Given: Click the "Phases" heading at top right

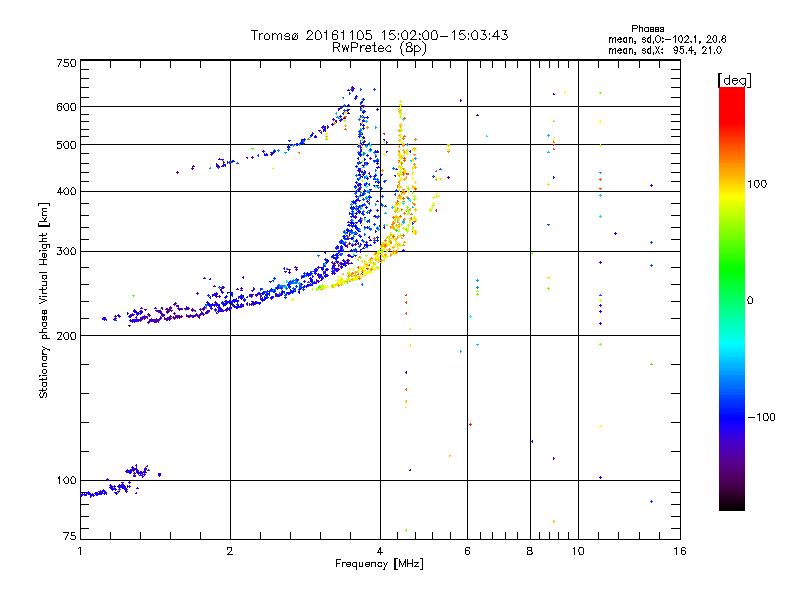Looking at the screenshot, I should tap(647, 29).
